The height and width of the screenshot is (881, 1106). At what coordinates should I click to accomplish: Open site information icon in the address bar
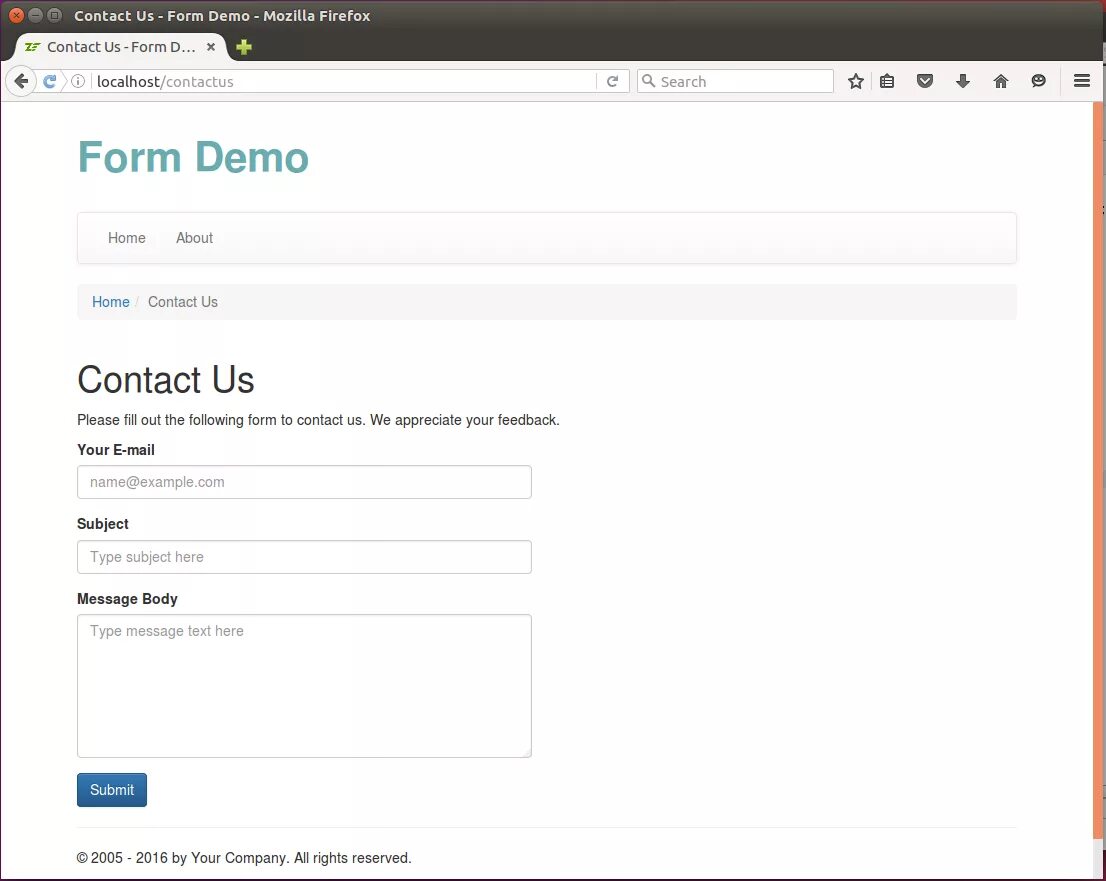click(78, 81)
